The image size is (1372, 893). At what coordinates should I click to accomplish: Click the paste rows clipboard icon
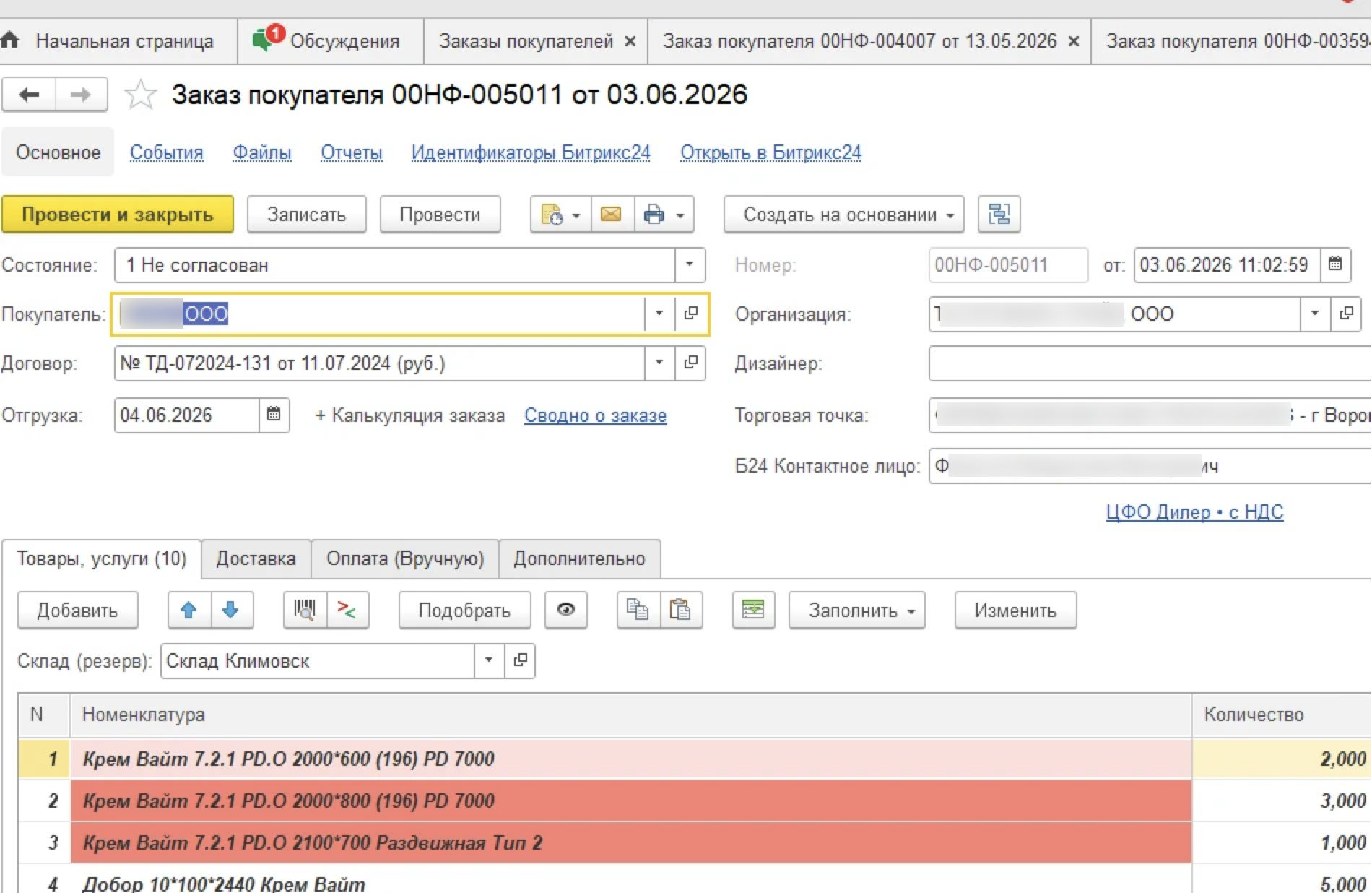[x=680, y=611]
